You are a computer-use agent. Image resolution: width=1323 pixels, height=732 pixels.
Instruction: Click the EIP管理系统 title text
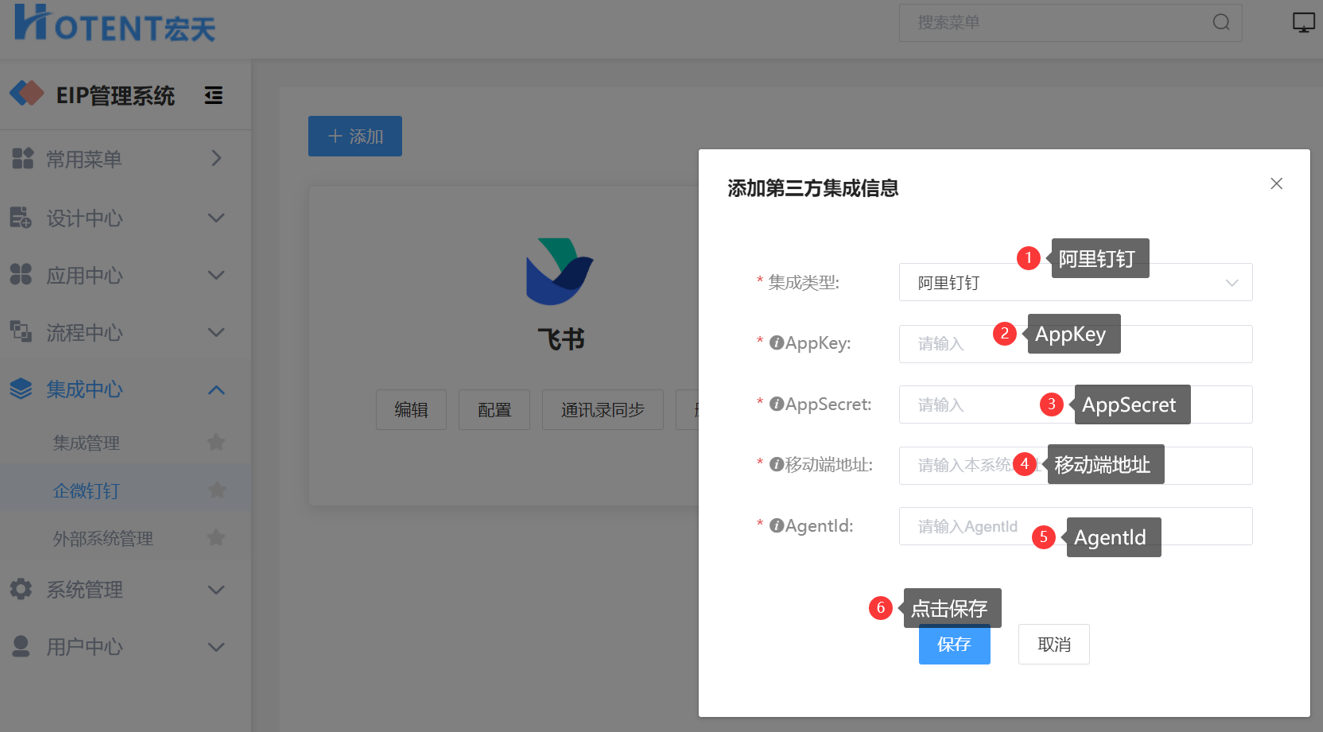[115, 96]
